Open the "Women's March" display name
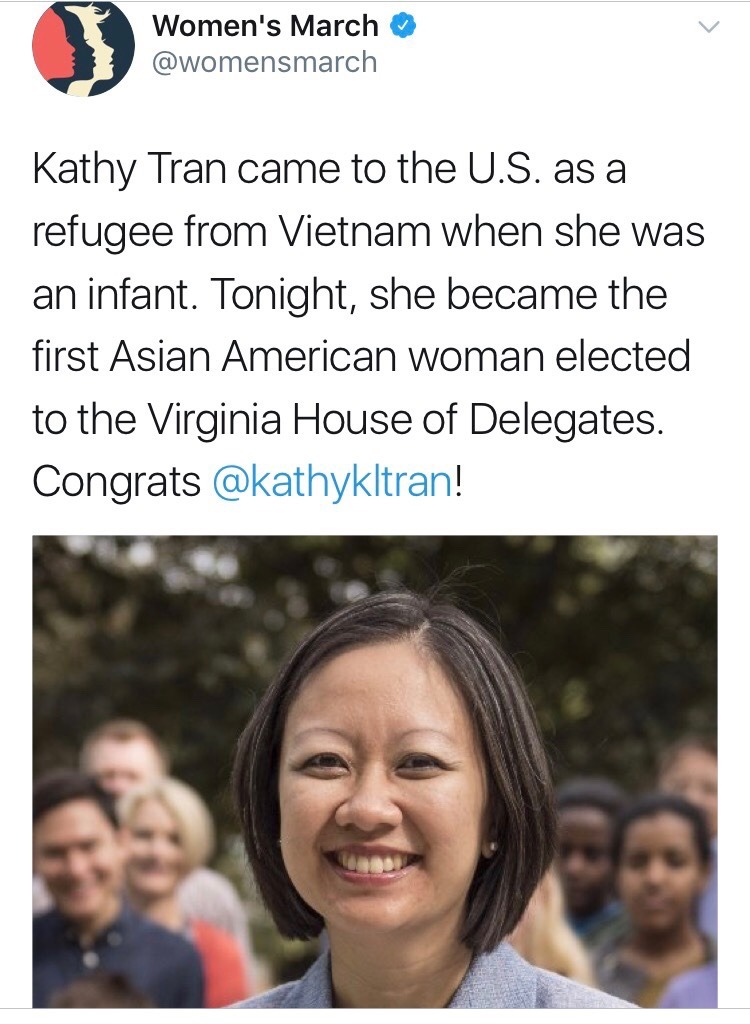The image size is (750, 1024). click(265, 27)
